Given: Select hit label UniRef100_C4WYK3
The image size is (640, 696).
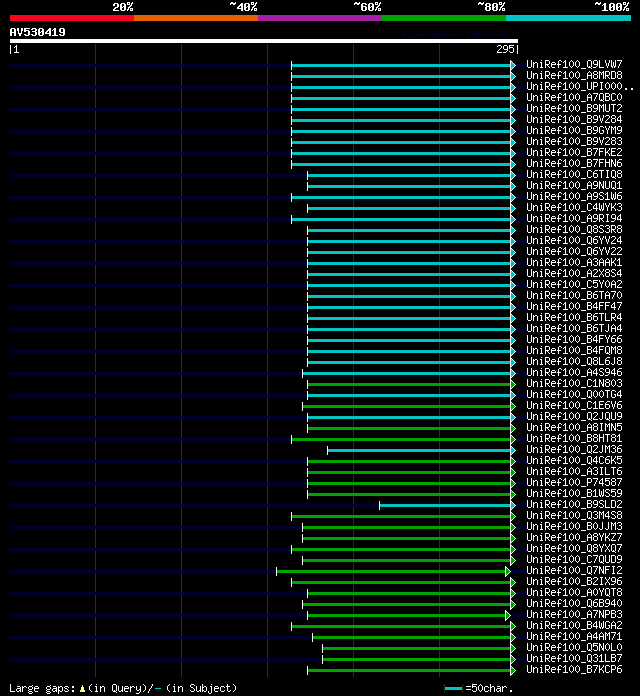Looking at the screenshot, I should 574,207.
